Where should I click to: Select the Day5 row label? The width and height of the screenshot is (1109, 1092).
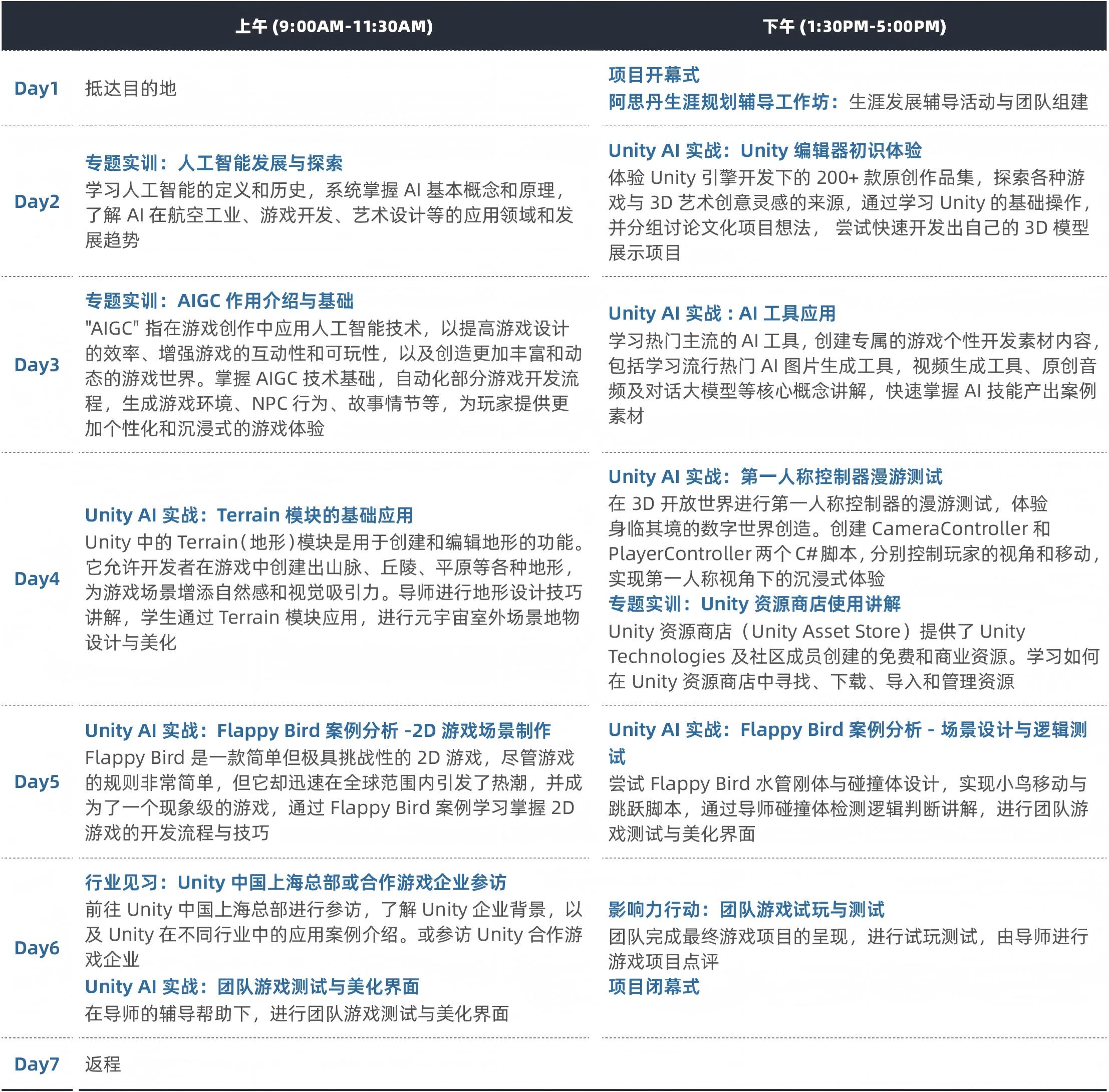pos(37,782)
